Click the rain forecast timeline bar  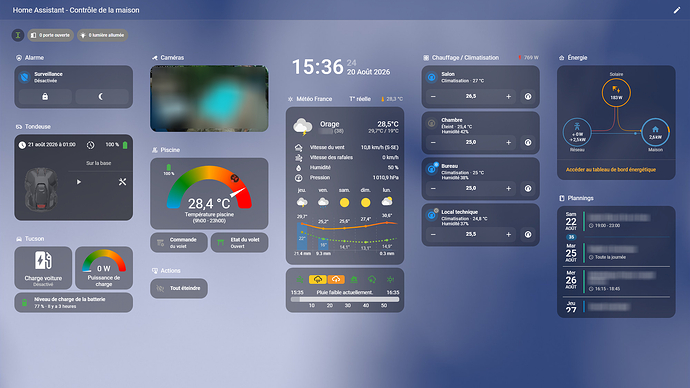pyautogui.click(x=345, y=300)
